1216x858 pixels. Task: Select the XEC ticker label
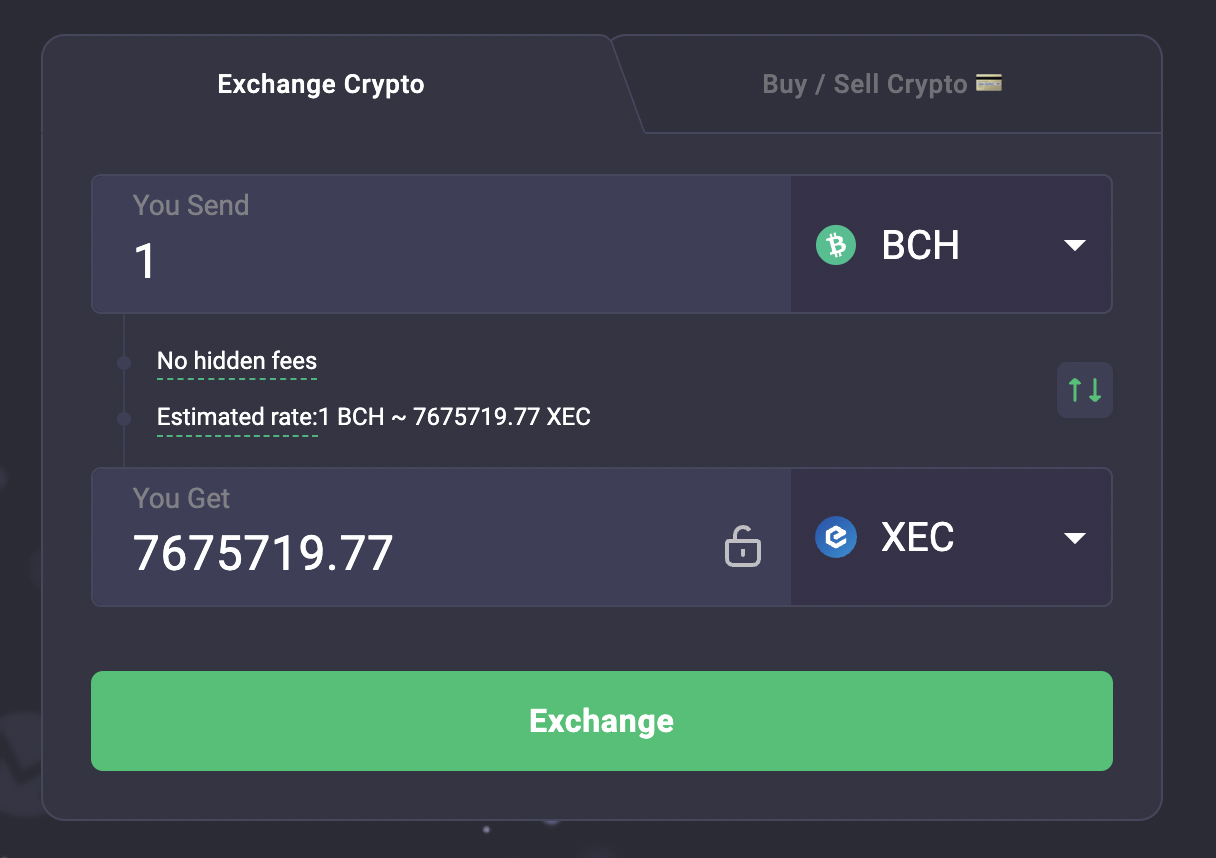(917, 538)
